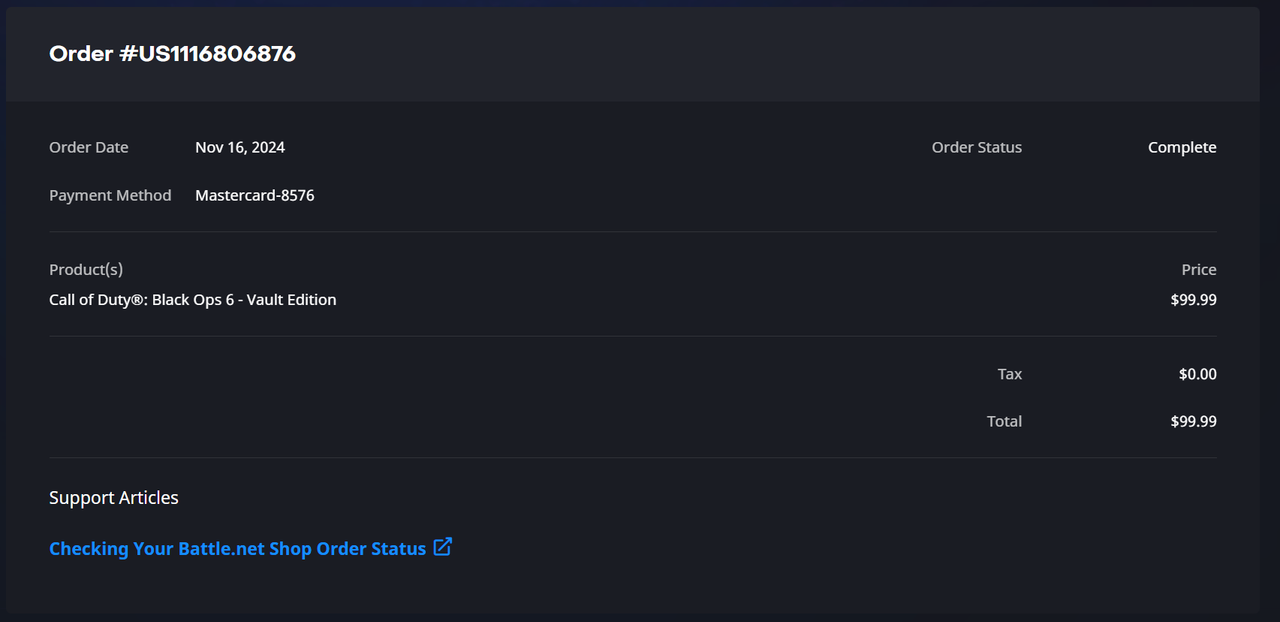Click the Price column header
The image size is (1280, 622).
[1199, 270]
